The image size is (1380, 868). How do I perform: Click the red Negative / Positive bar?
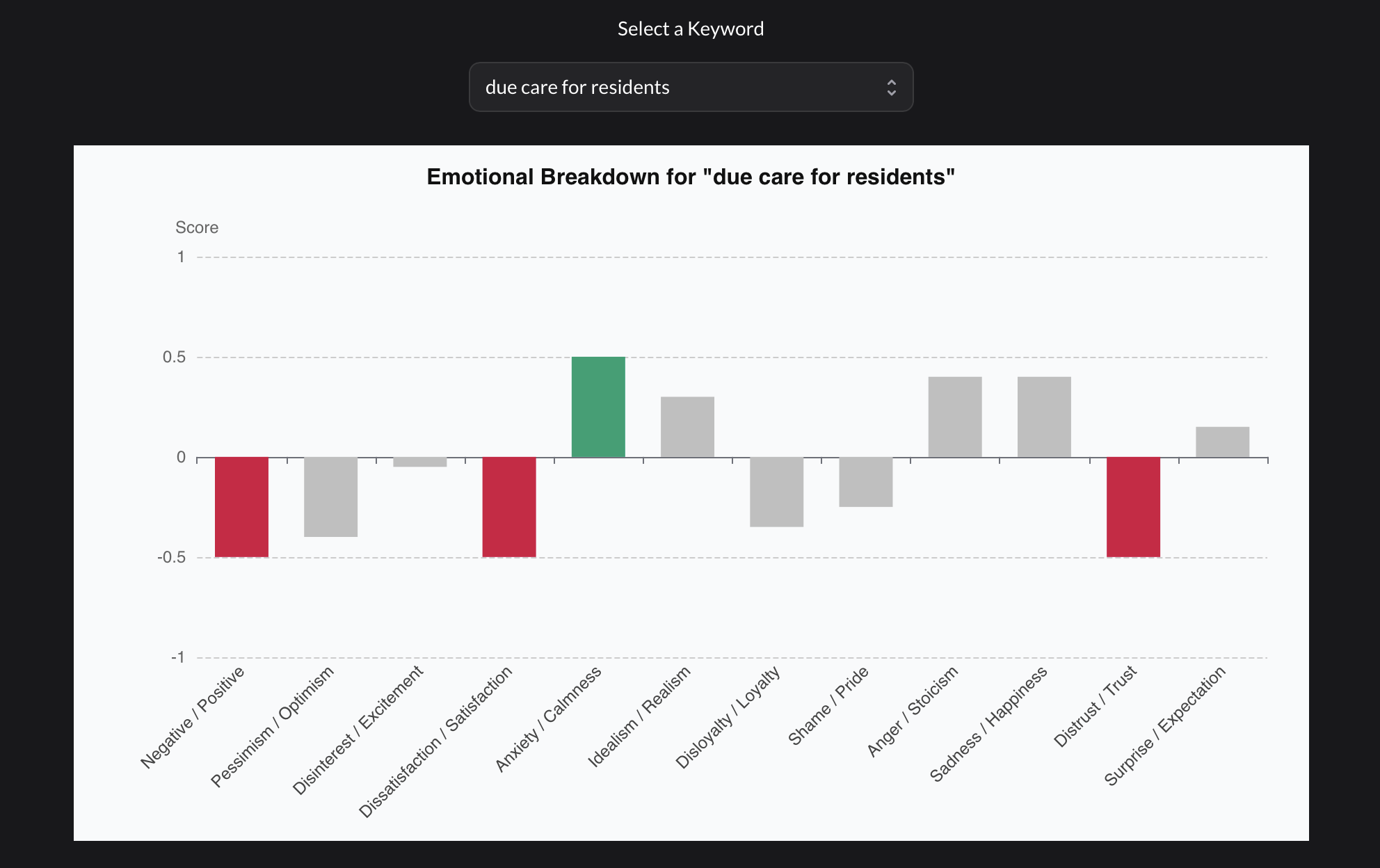(x=242, y=508)
